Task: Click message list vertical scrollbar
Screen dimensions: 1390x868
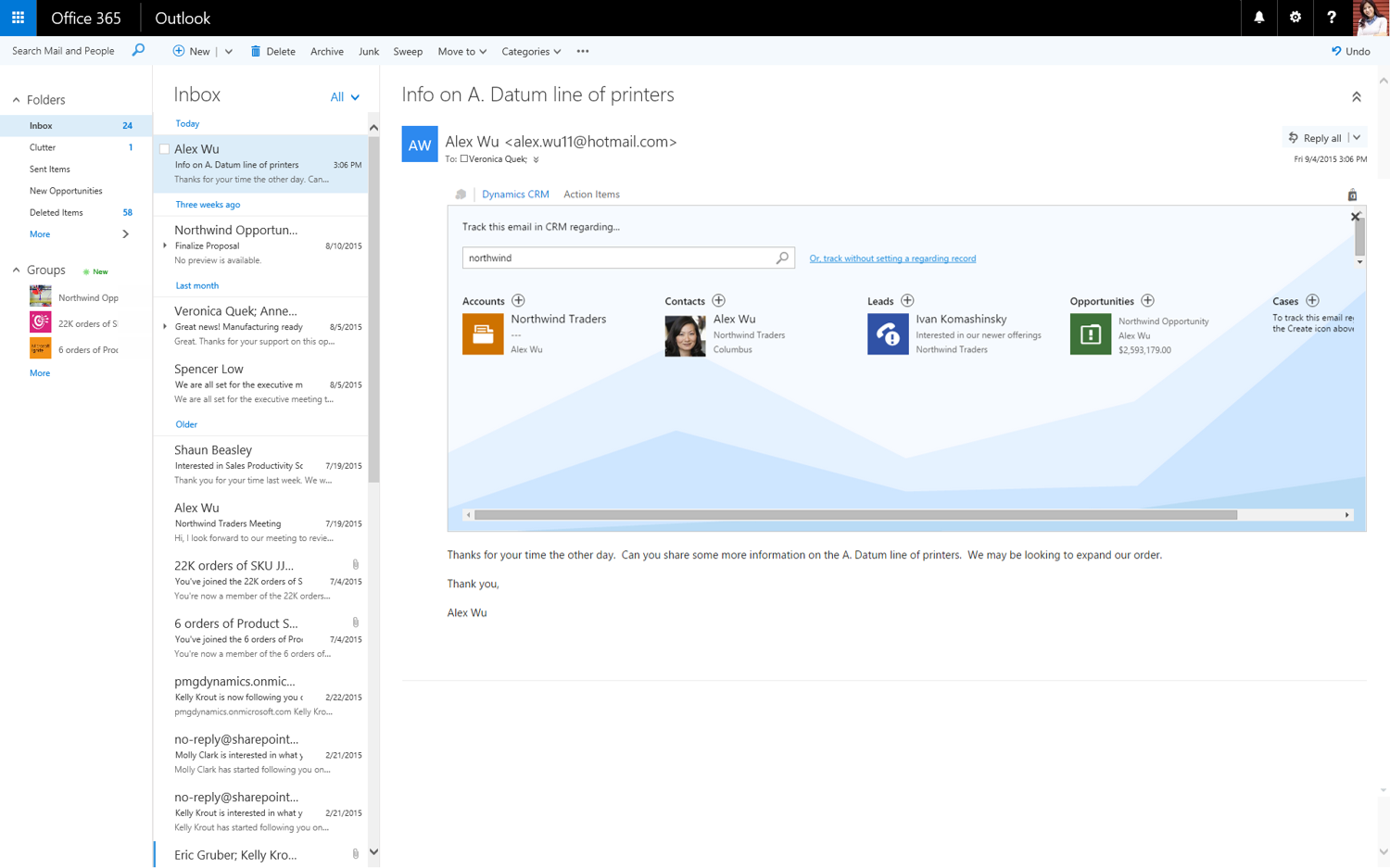Action: (373, 310)
